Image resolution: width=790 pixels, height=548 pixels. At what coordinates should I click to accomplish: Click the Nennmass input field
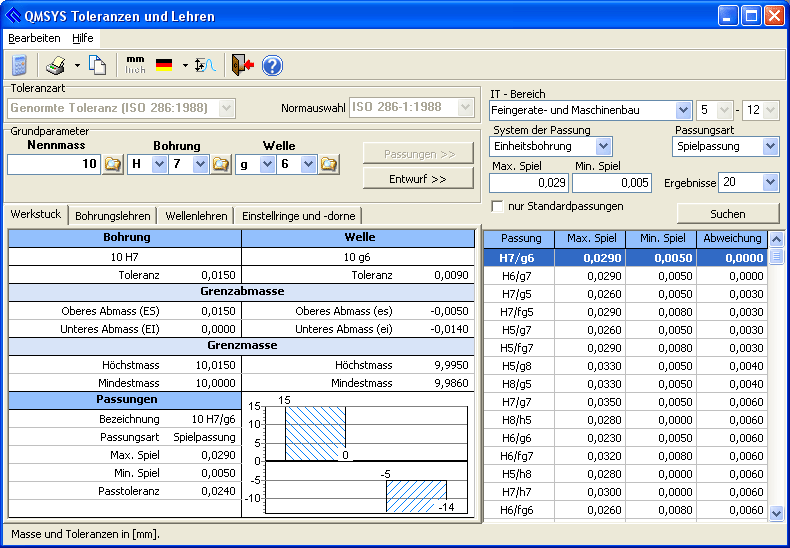pyautogui.click(x=54, y=164)
